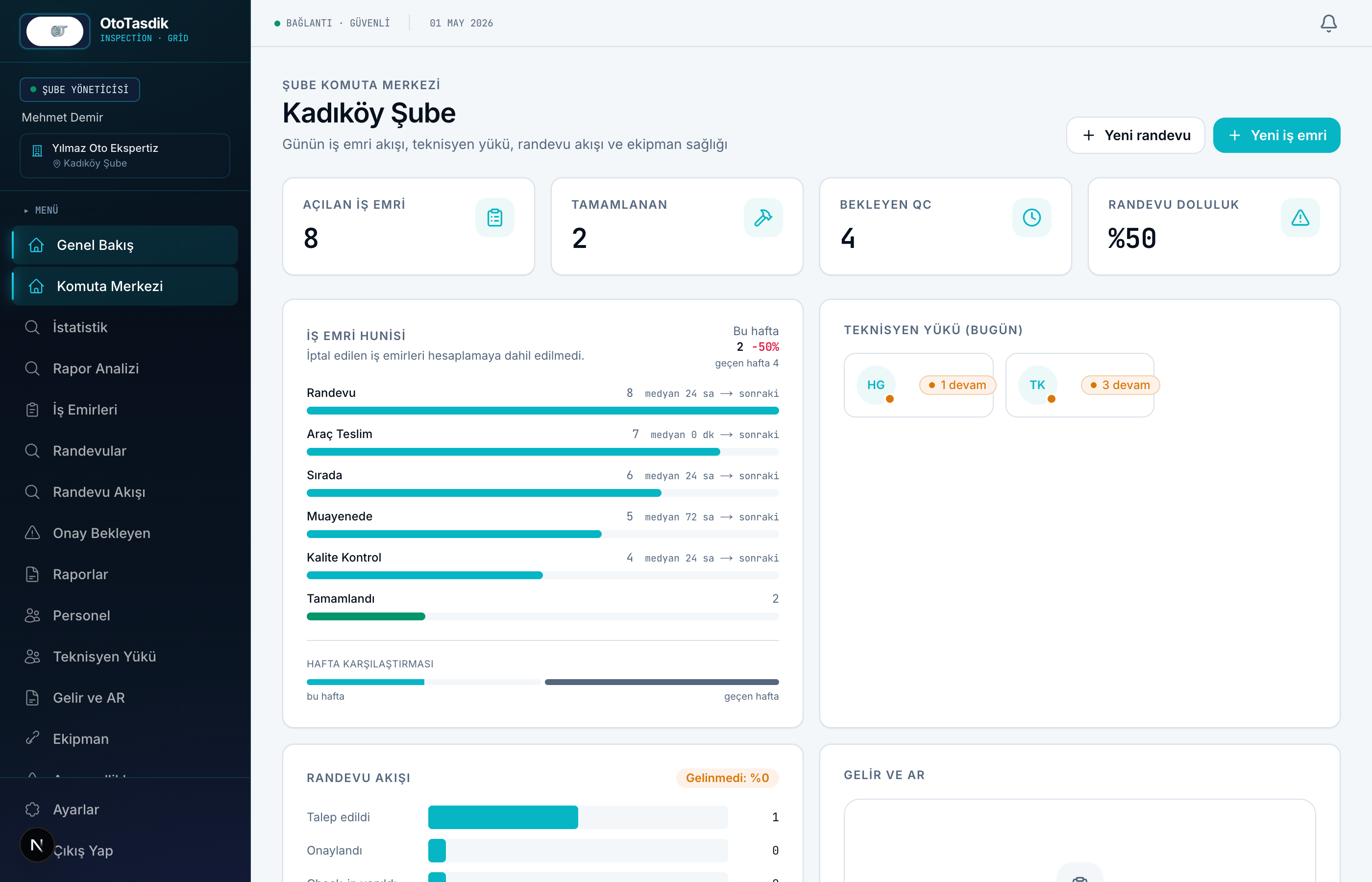Click the people icon next to Teknisyen Yükü
This screenshot has height=882, width=1372.
coord(33,657)
